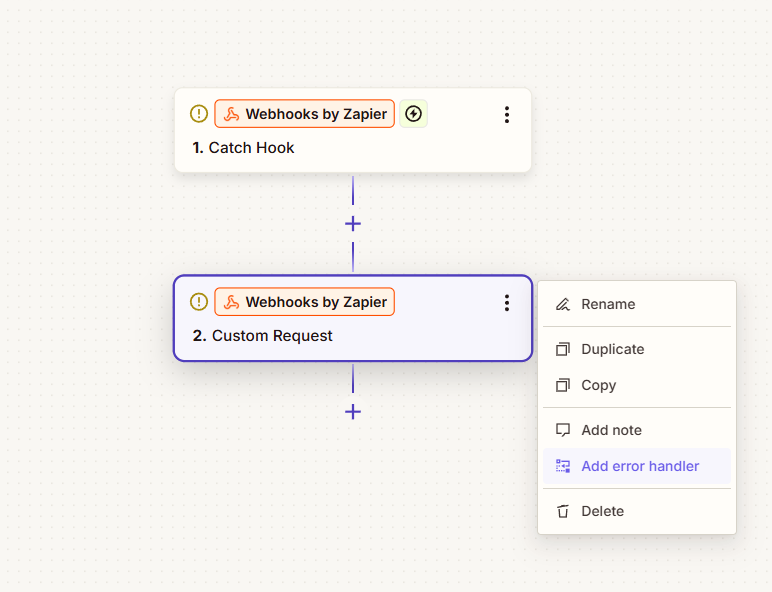Select Copy in the step context menu

[x=598, y=385]
